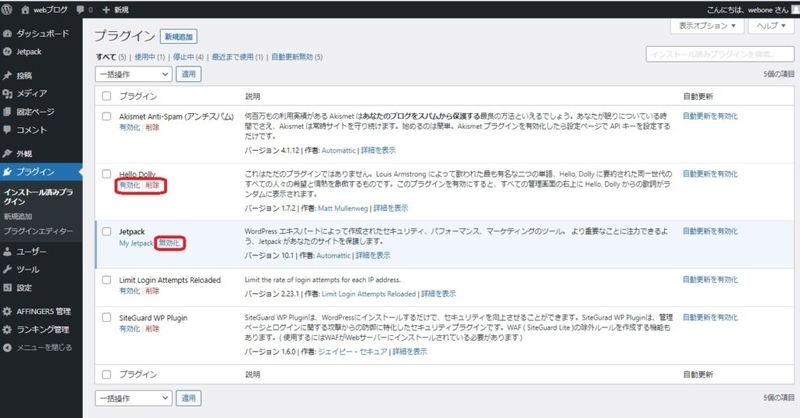The width and height of the screenshot is (800, 418).
Task: Filter plugins by 使用中 (1)
Action: pyautogui.click(x=149, y=57)
